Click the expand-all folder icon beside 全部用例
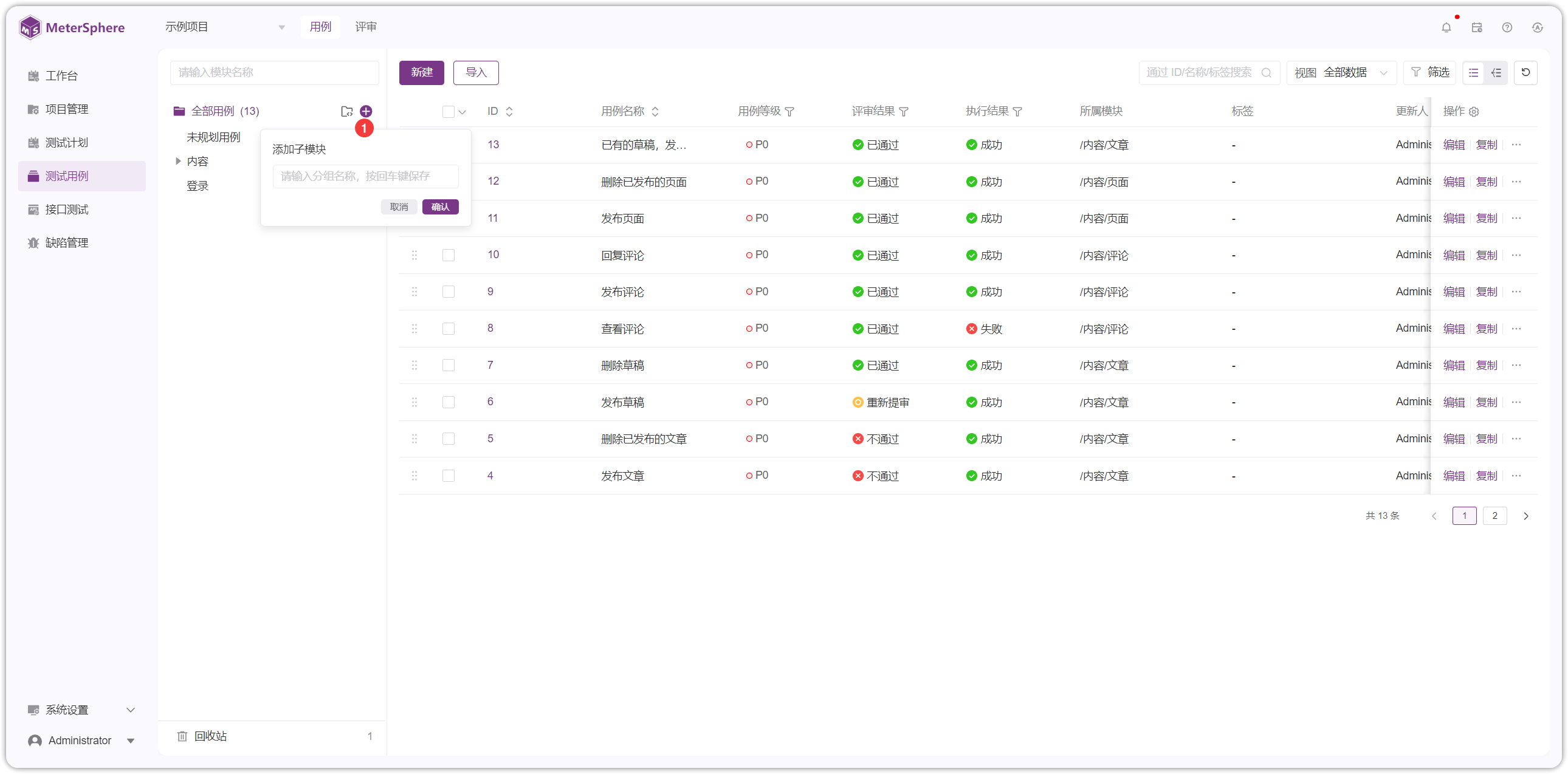This screenshot has height=774, width=1568. coord(347,111)
